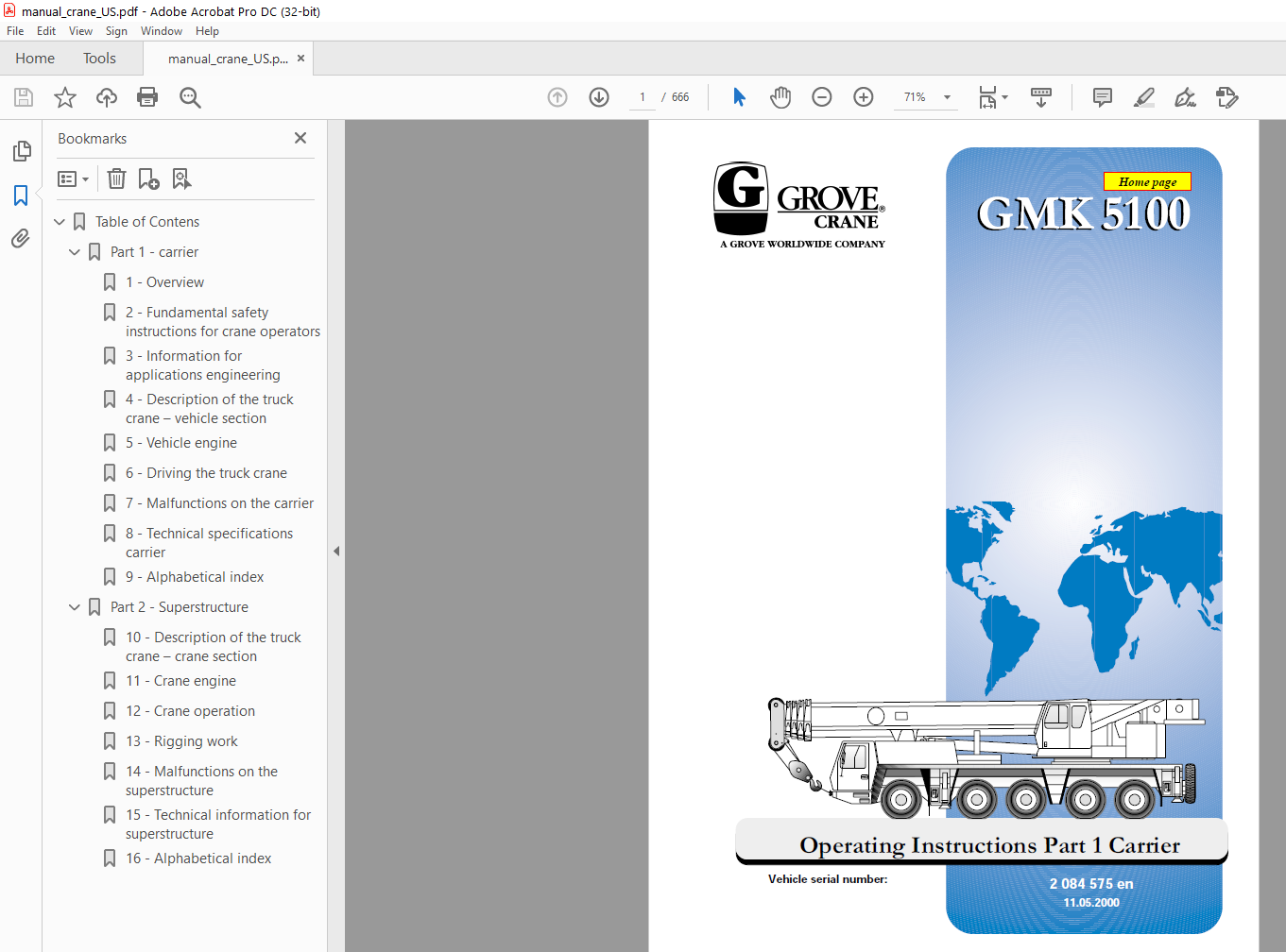Open the zoom level dropdown arrow
The image size is (1286, 952).
[947, 97]
